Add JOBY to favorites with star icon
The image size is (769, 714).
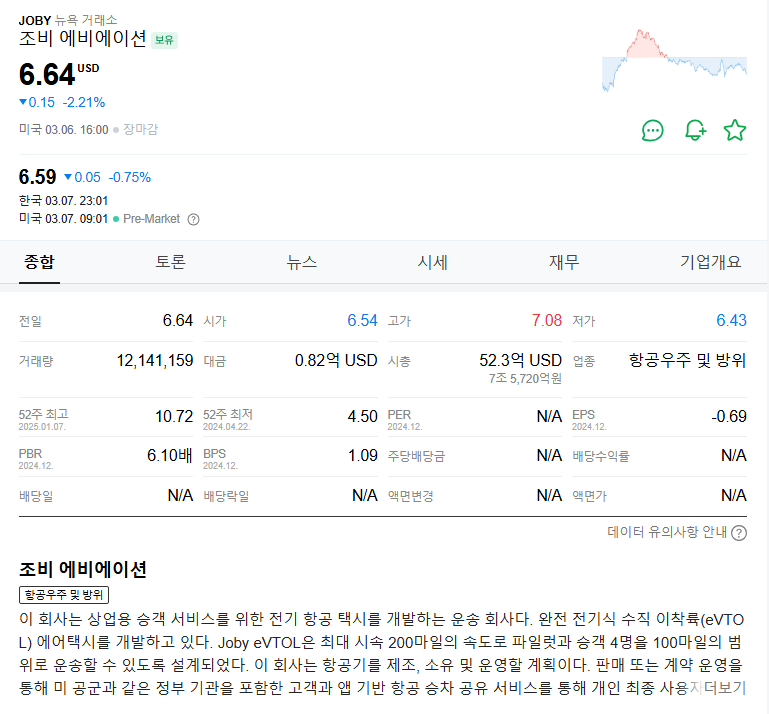pyautogui.click(x=735, y=130)
